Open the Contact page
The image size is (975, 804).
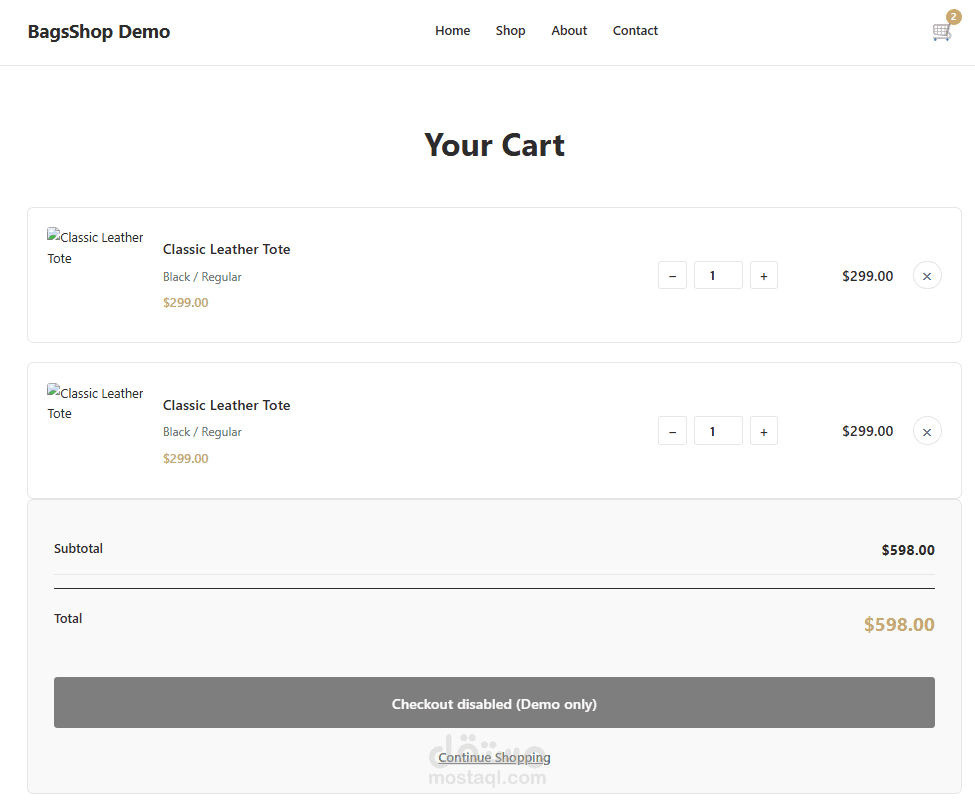tap(635, 31)
